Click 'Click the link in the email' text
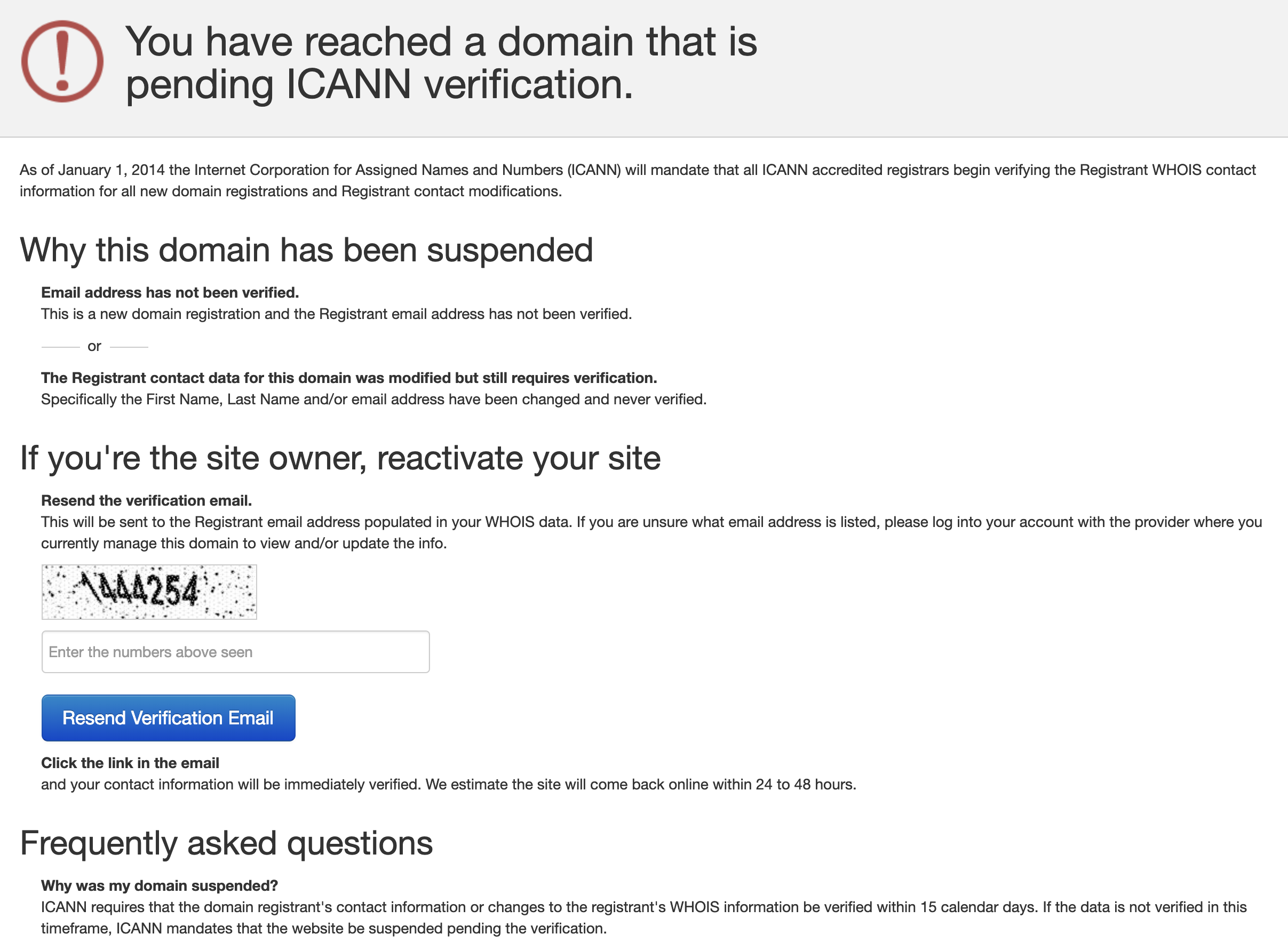1288x942 pixels. pyautogui.click(x=130, y=763)
